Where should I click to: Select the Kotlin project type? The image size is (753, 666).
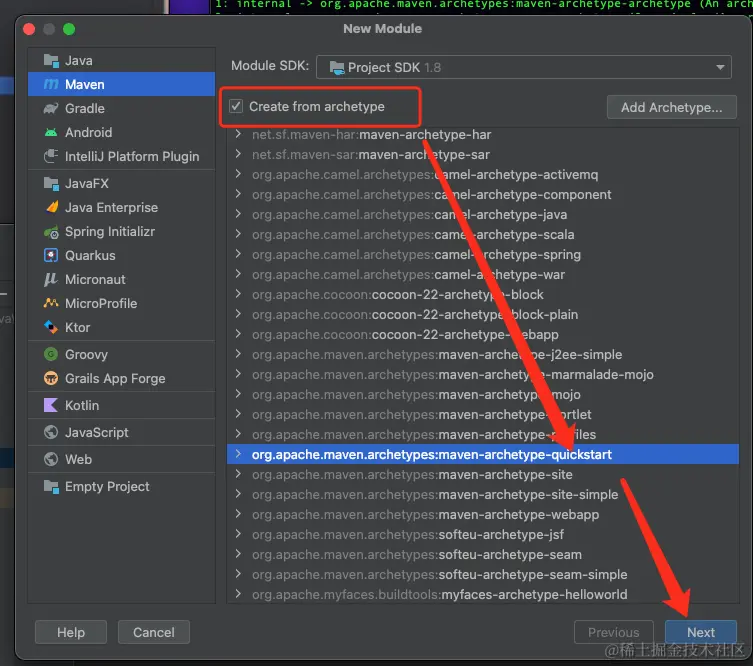[x=121, y=405]
